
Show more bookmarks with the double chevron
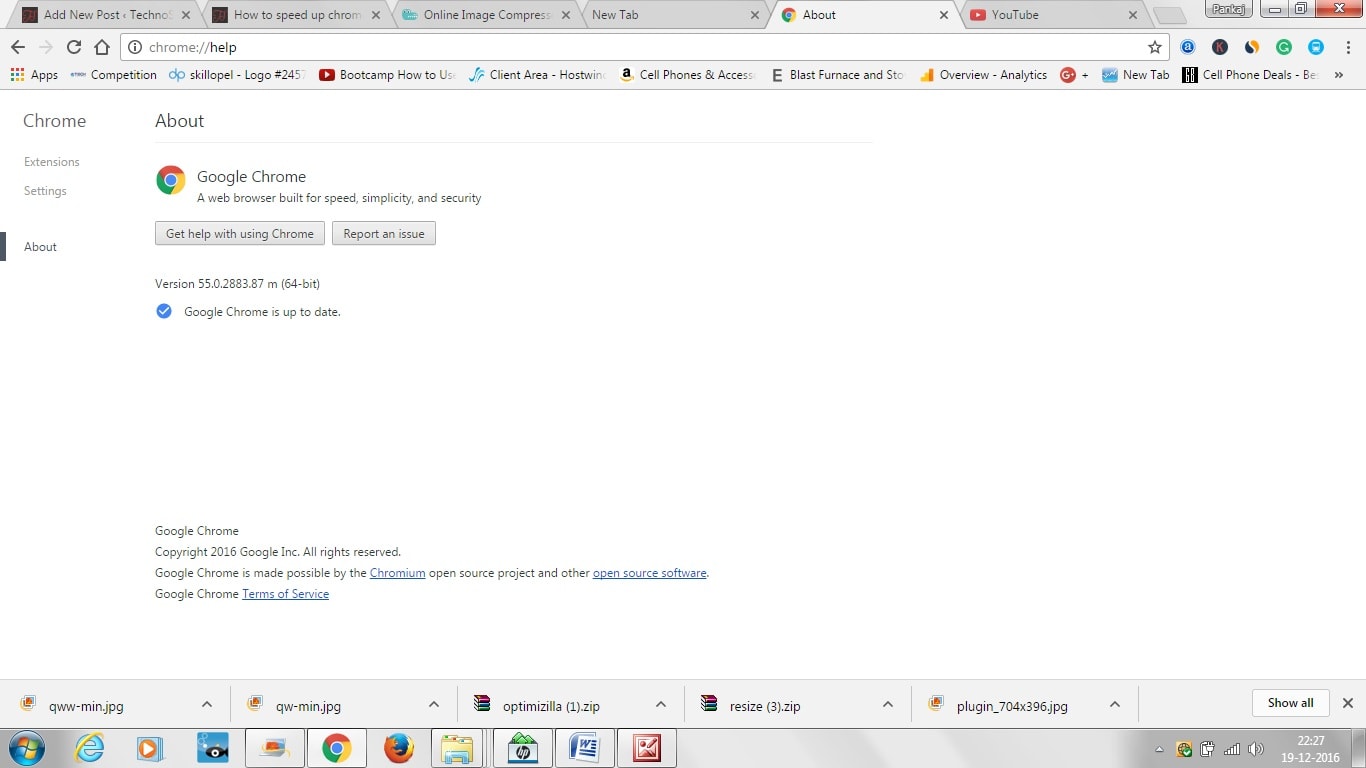1339,75
